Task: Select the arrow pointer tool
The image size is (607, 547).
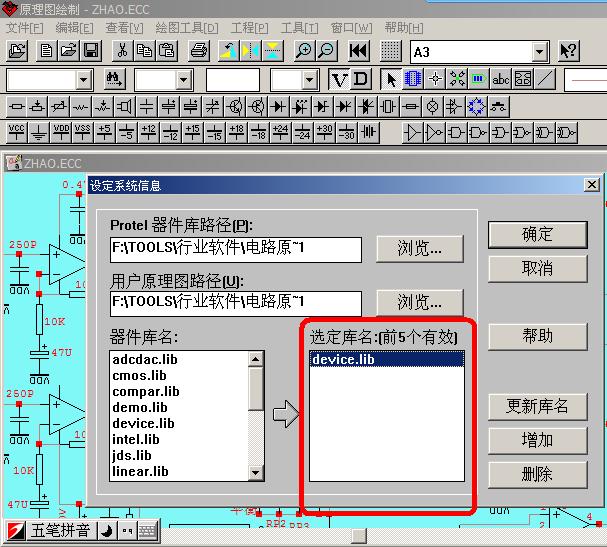Action: [x=391, y=79]
